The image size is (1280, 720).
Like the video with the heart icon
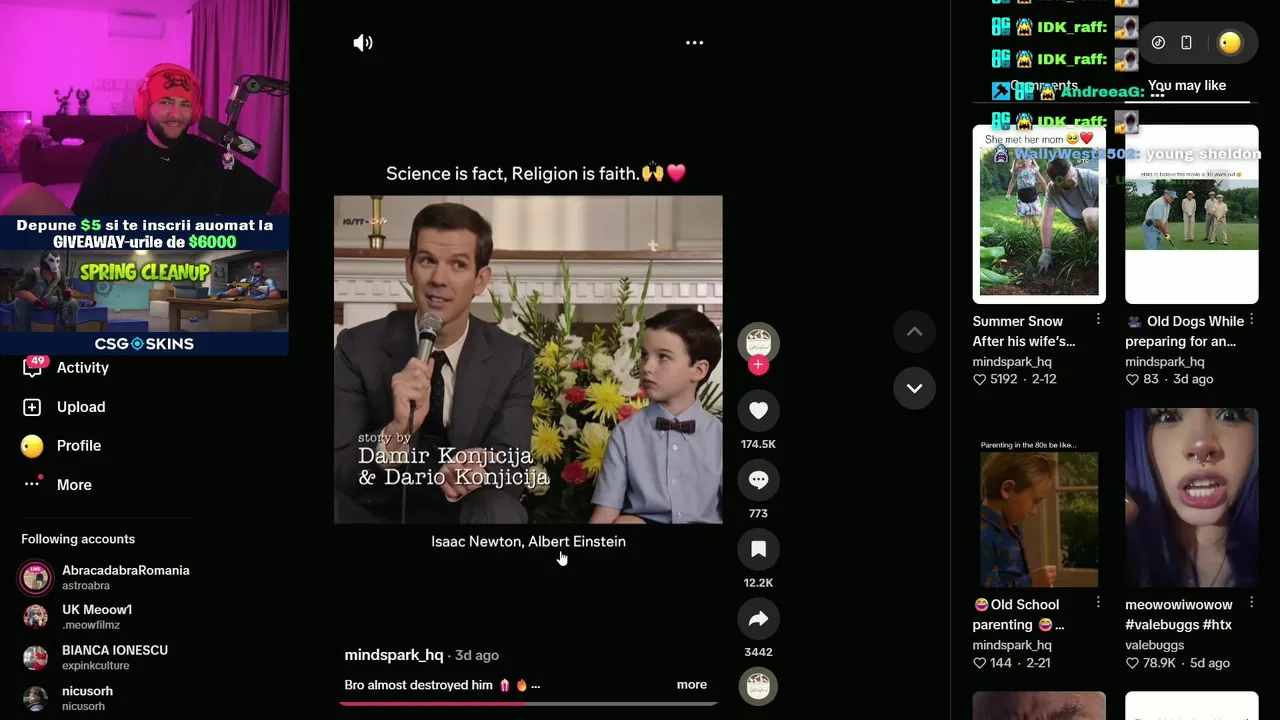point(758,410)
